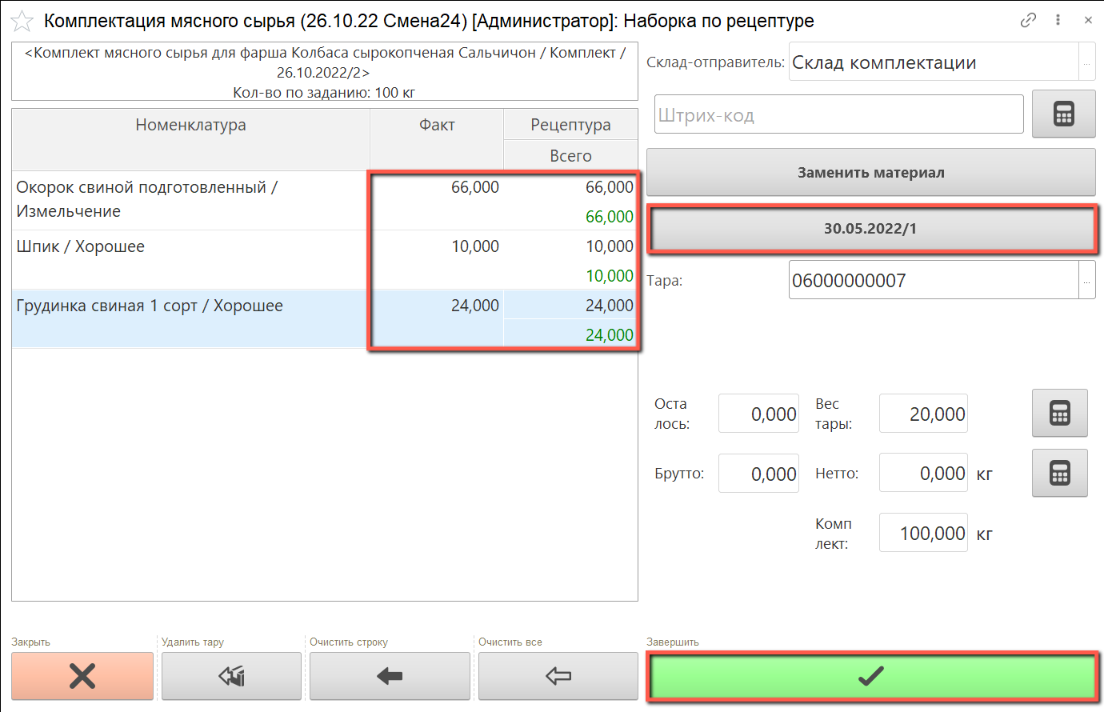The width and height of the screenshot is (1104, 712).
Task: Copy link using the chain icon
Action: point(1028,20)
